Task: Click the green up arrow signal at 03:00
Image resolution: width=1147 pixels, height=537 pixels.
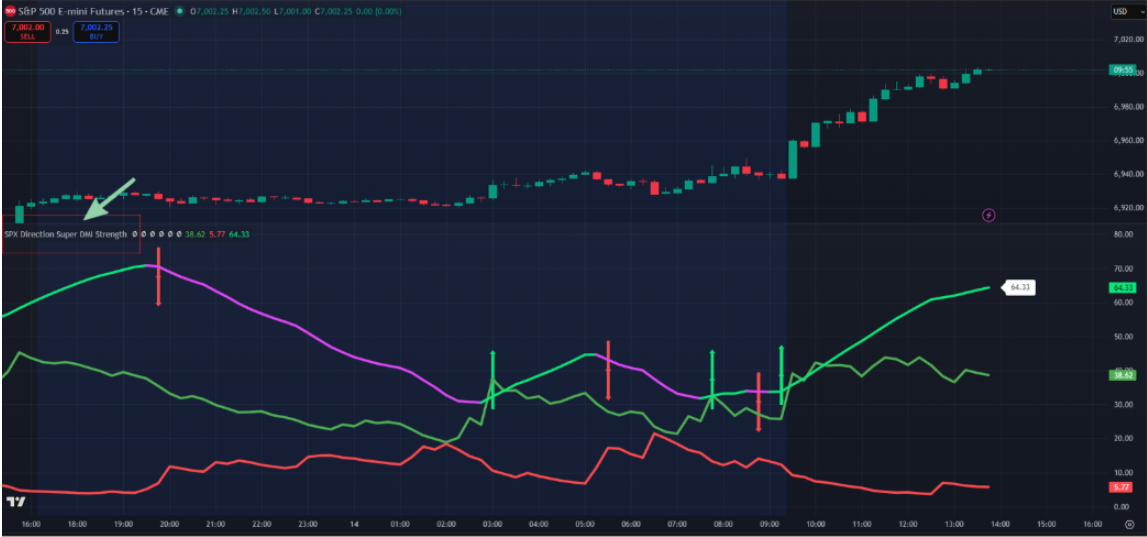Action: click(x=492, y=377)
